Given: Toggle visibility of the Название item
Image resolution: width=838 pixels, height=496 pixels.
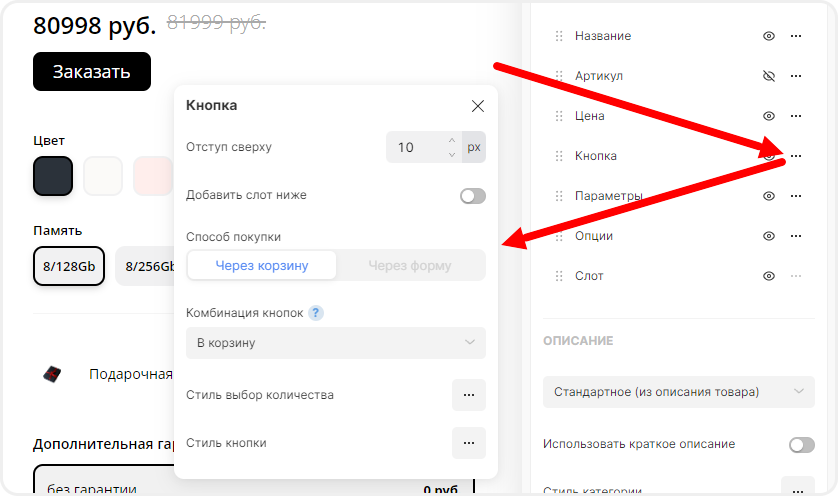Looking at the screenshot, I should coord(769,36).
